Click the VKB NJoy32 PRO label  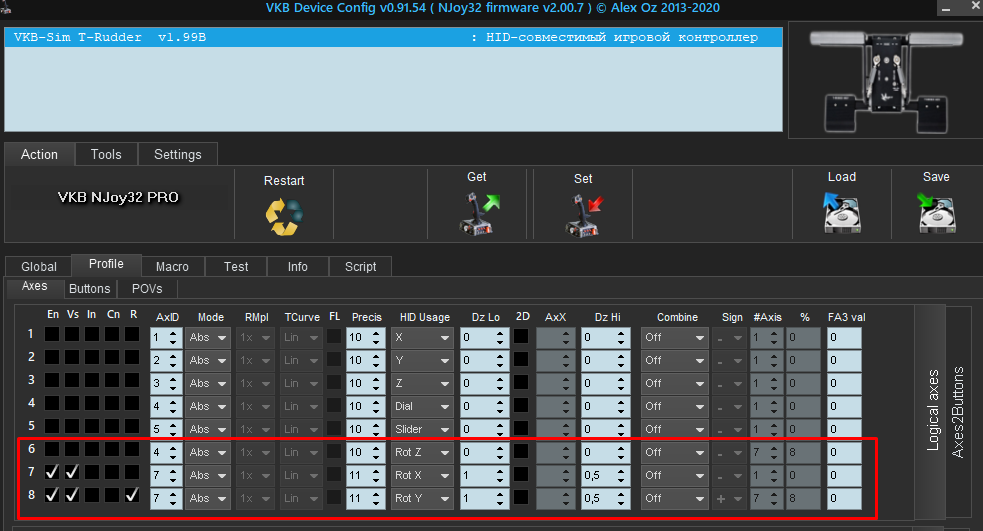(x=118, y=197)
